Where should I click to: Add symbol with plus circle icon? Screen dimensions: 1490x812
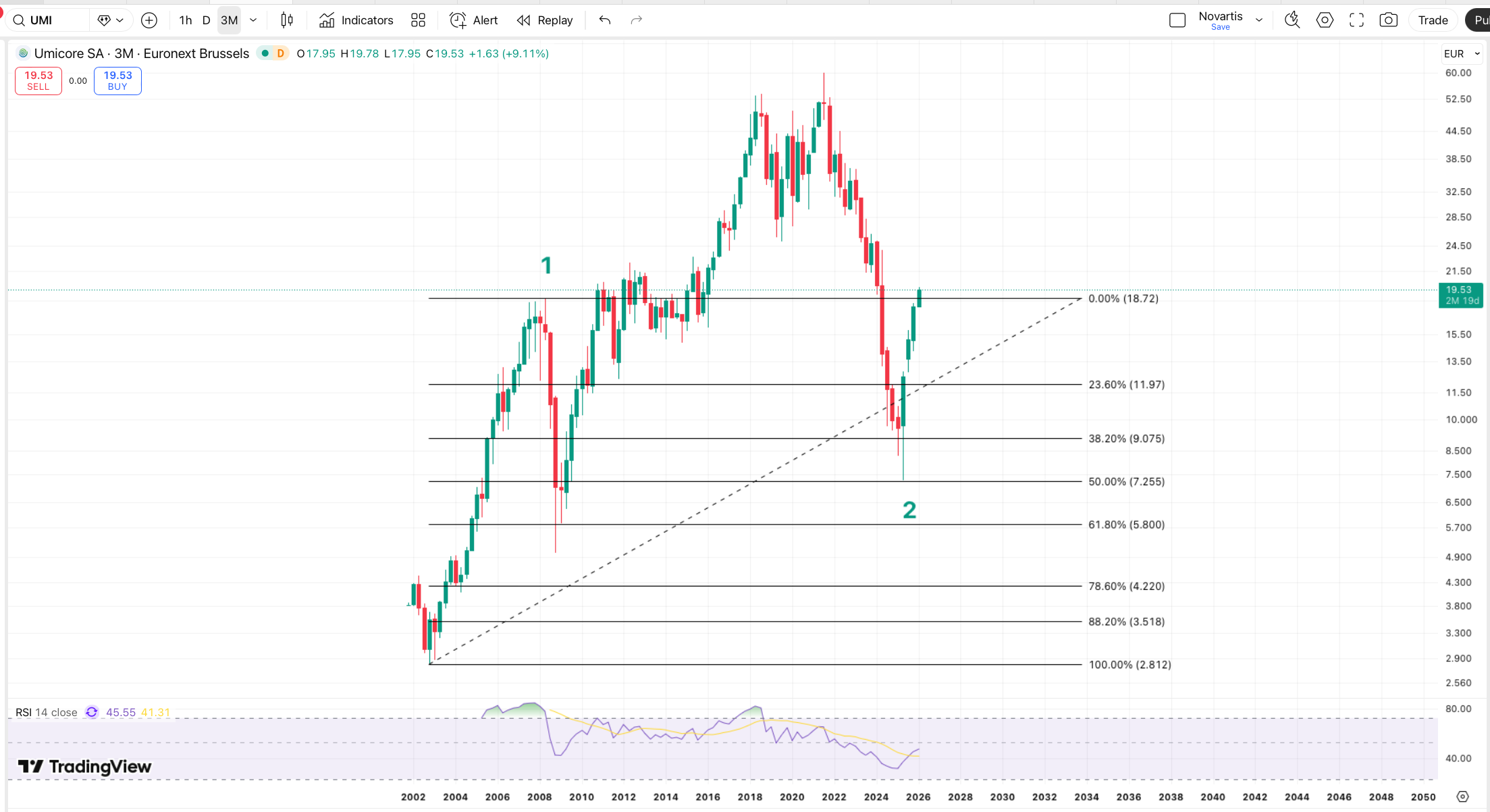149,20
